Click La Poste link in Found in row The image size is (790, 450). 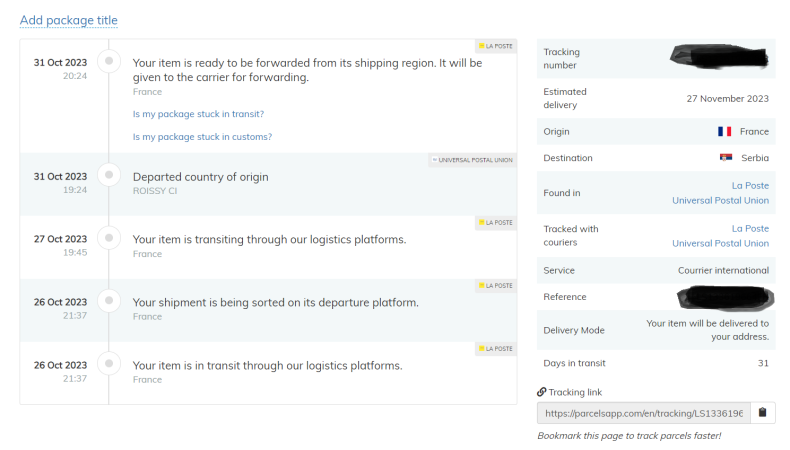[750, 186]
